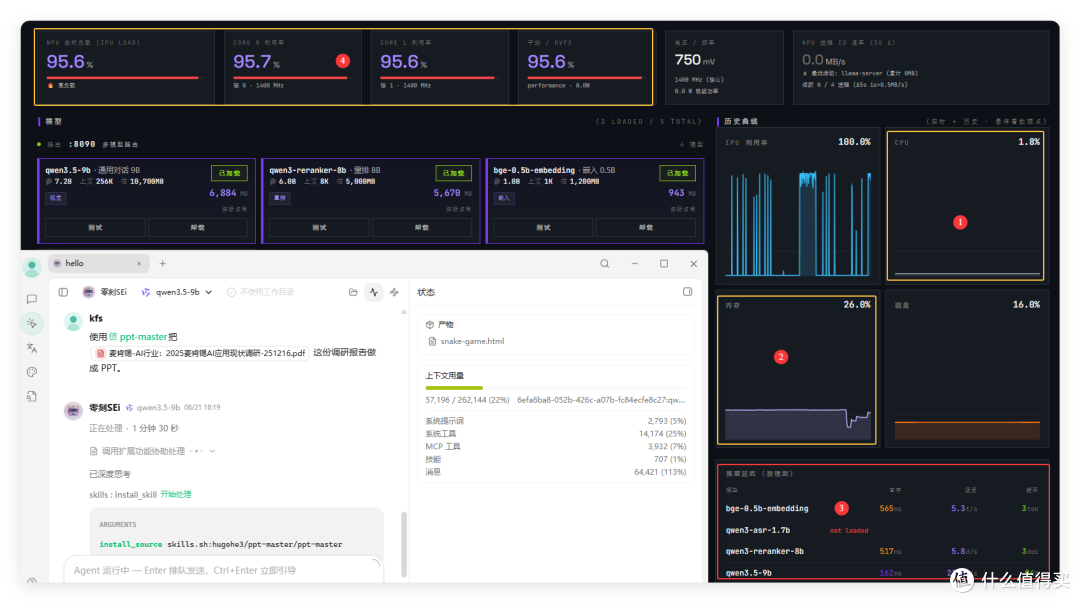Open search via magnifier icon in title bar
Screen dimensions: 1080x603
point(604,263)
